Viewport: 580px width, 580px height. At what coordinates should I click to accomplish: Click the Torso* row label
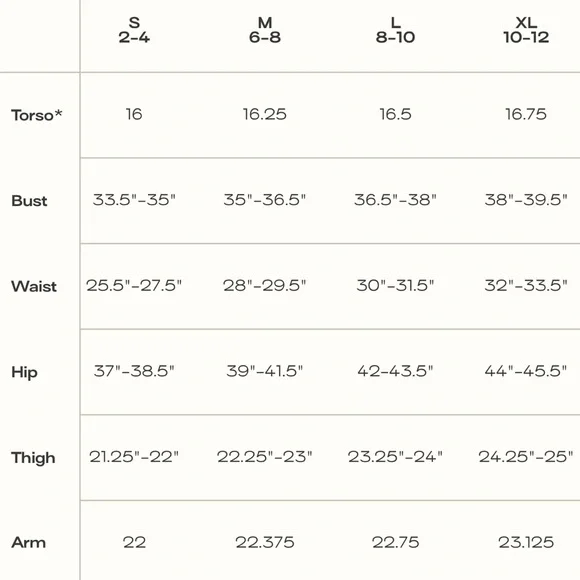(x=36, y=115)
